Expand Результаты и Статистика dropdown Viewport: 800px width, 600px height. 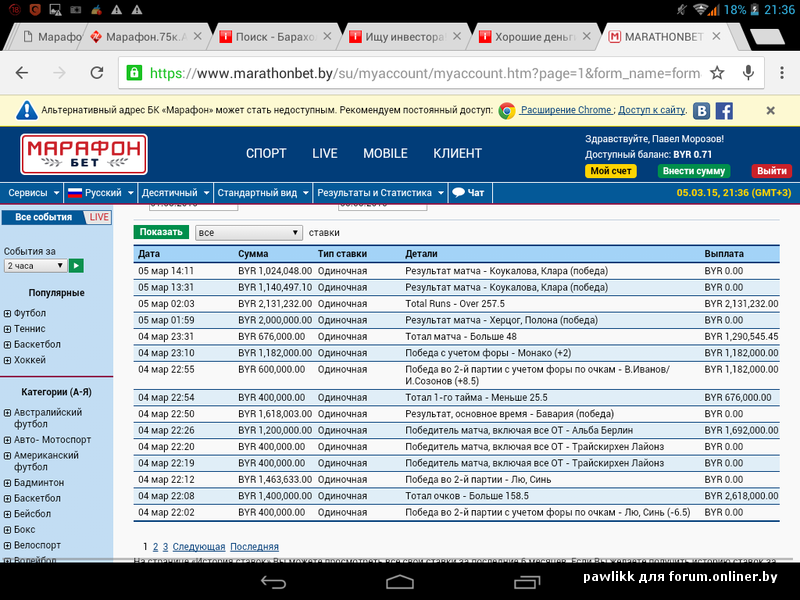[380, 193]
